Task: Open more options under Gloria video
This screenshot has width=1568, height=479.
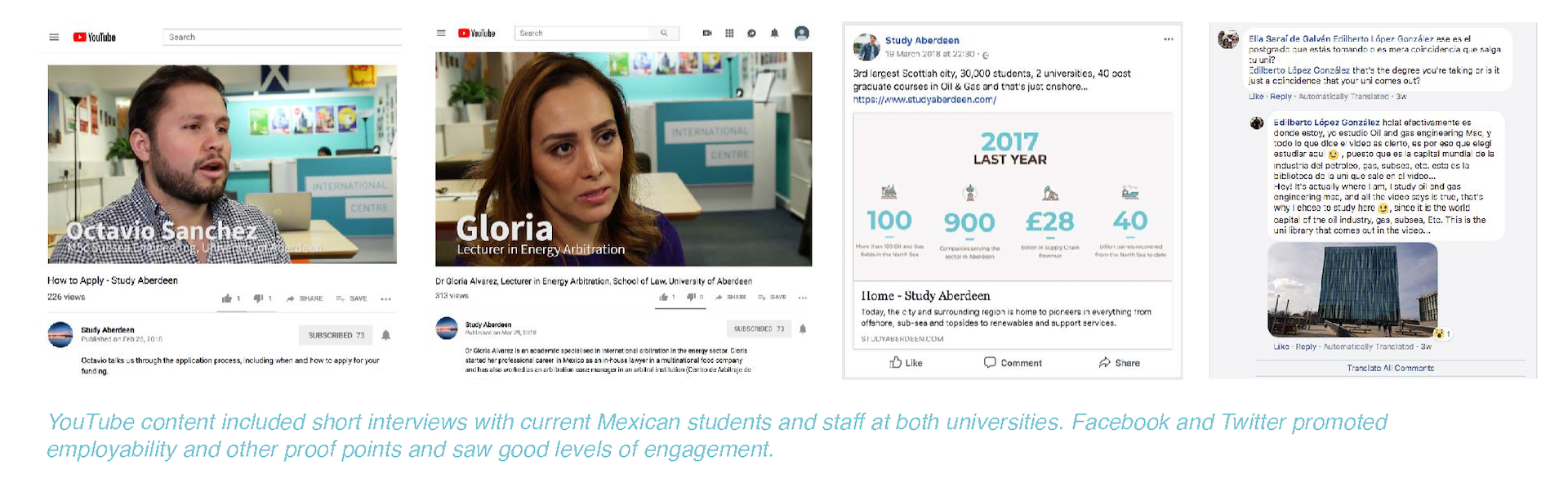Action: click(x=803, y=298)
